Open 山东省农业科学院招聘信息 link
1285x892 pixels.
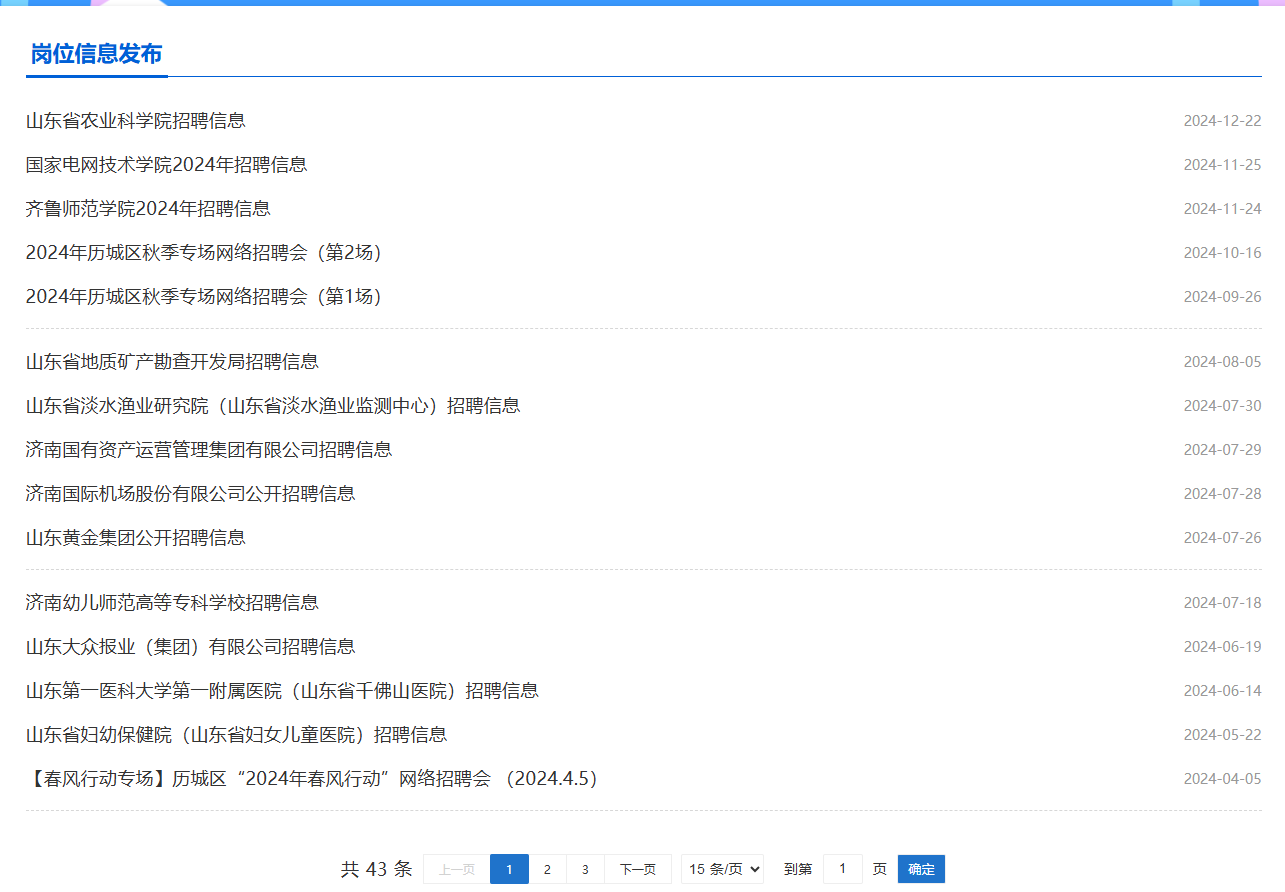(136, 121)
